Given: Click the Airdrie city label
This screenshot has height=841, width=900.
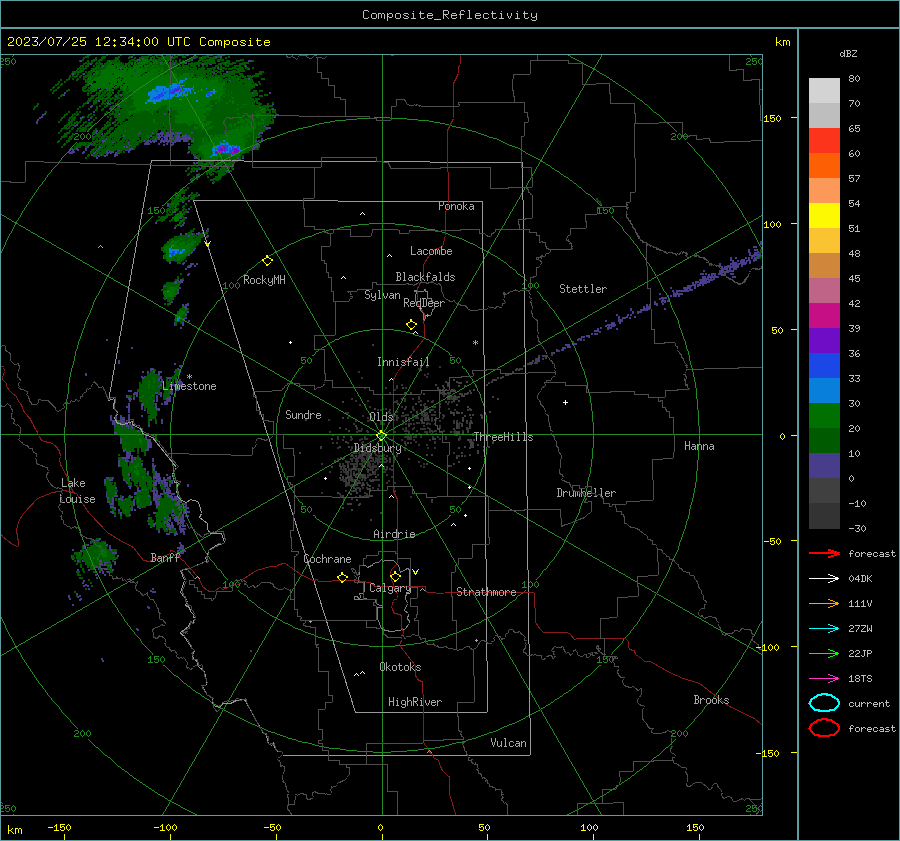Looking at the screenshot, I should coord(394,534).
